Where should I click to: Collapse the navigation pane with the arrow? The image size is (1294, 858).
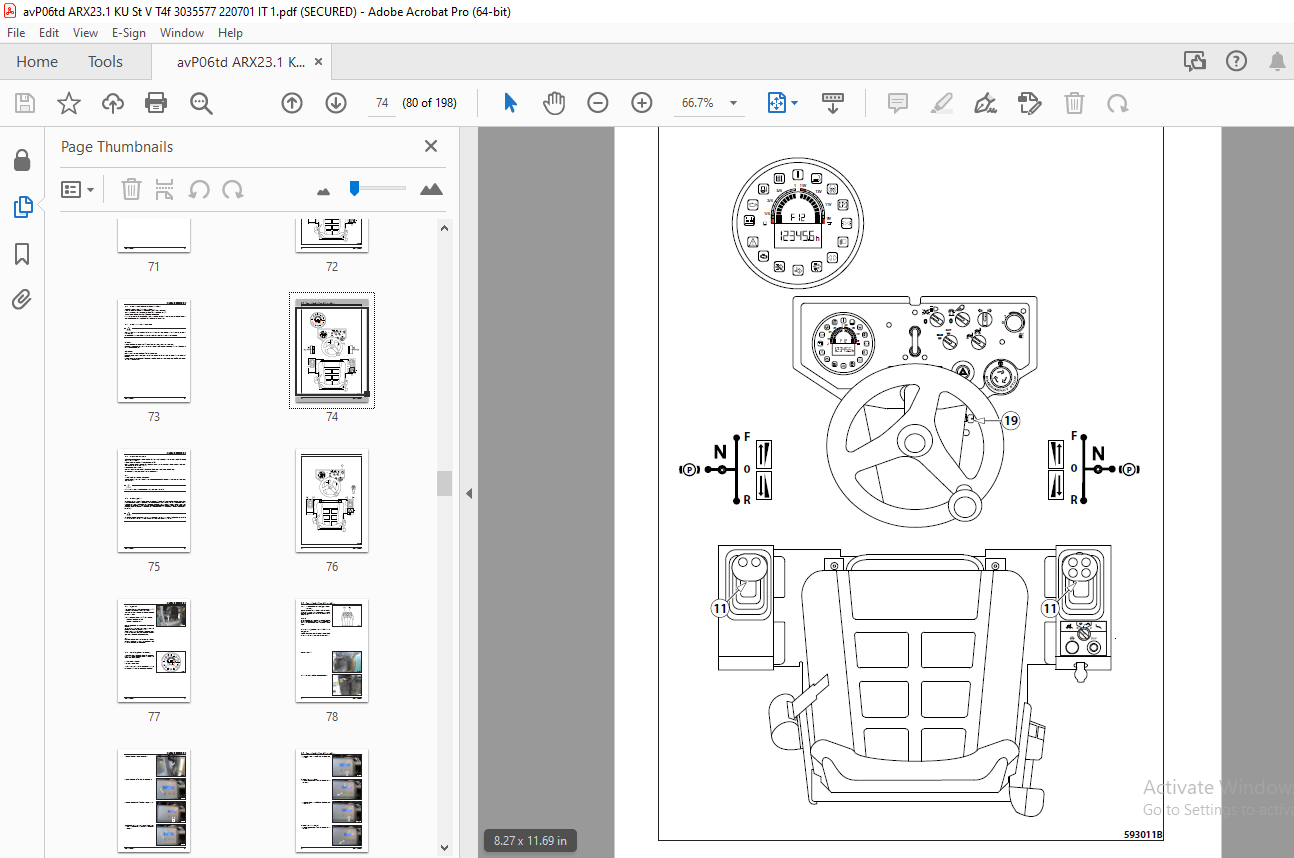(x=468, y=493)
